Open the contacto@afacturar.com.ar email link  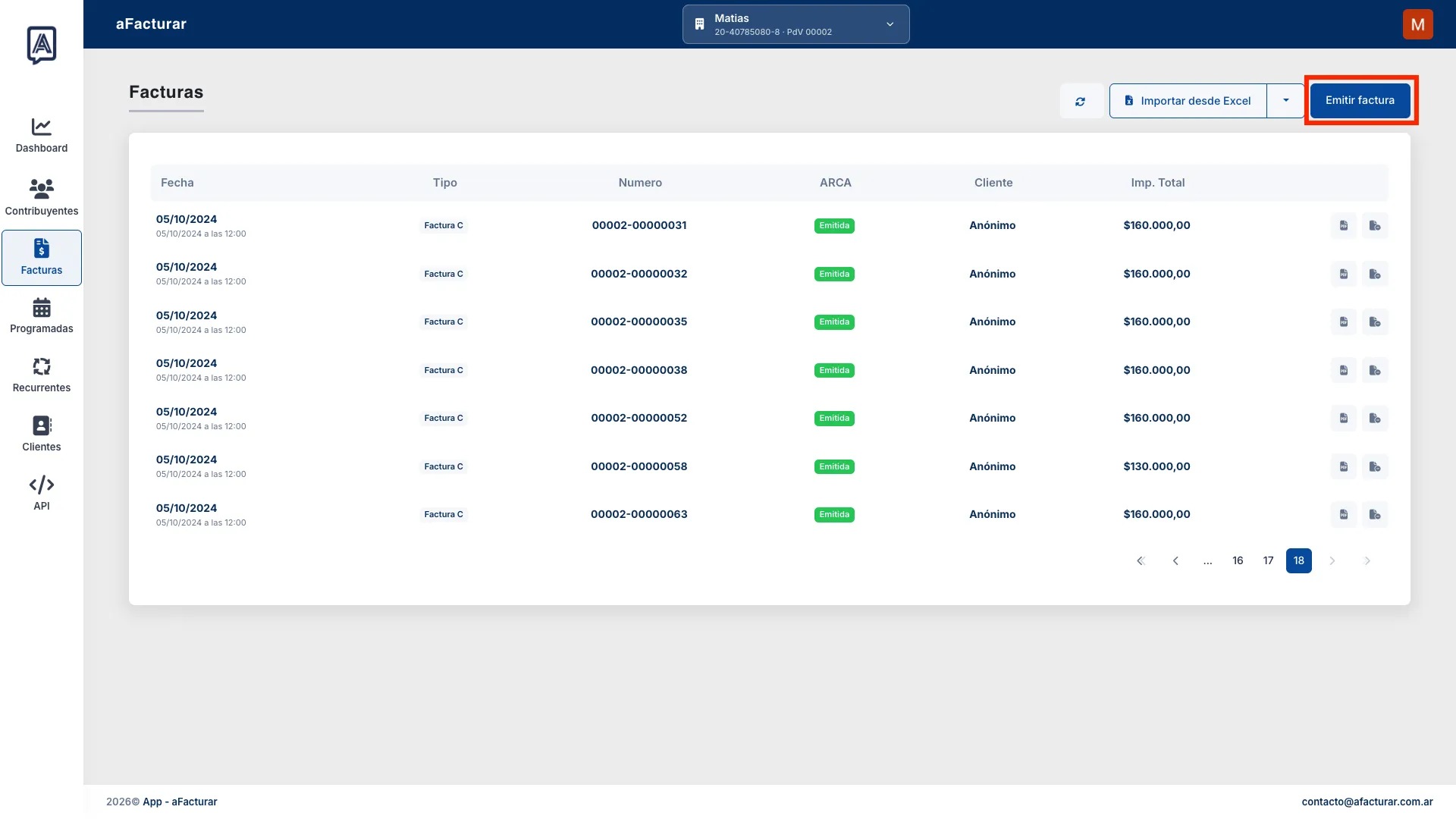(x=1367, y=802)
